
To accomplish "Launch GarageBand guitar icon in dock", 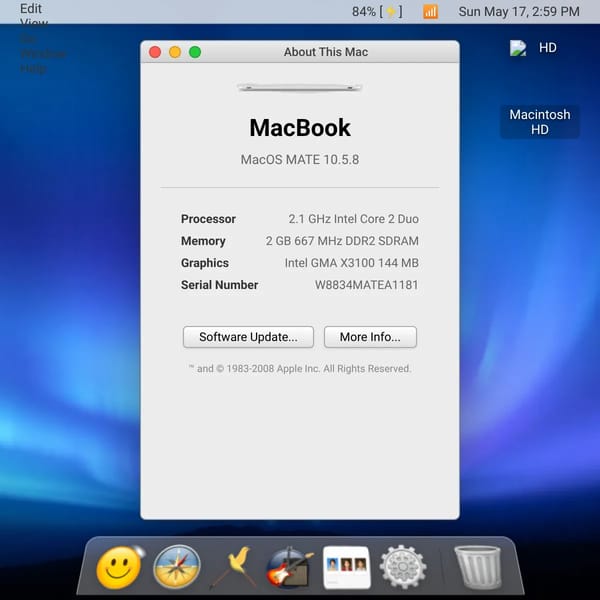I will [x=290, y=567].
